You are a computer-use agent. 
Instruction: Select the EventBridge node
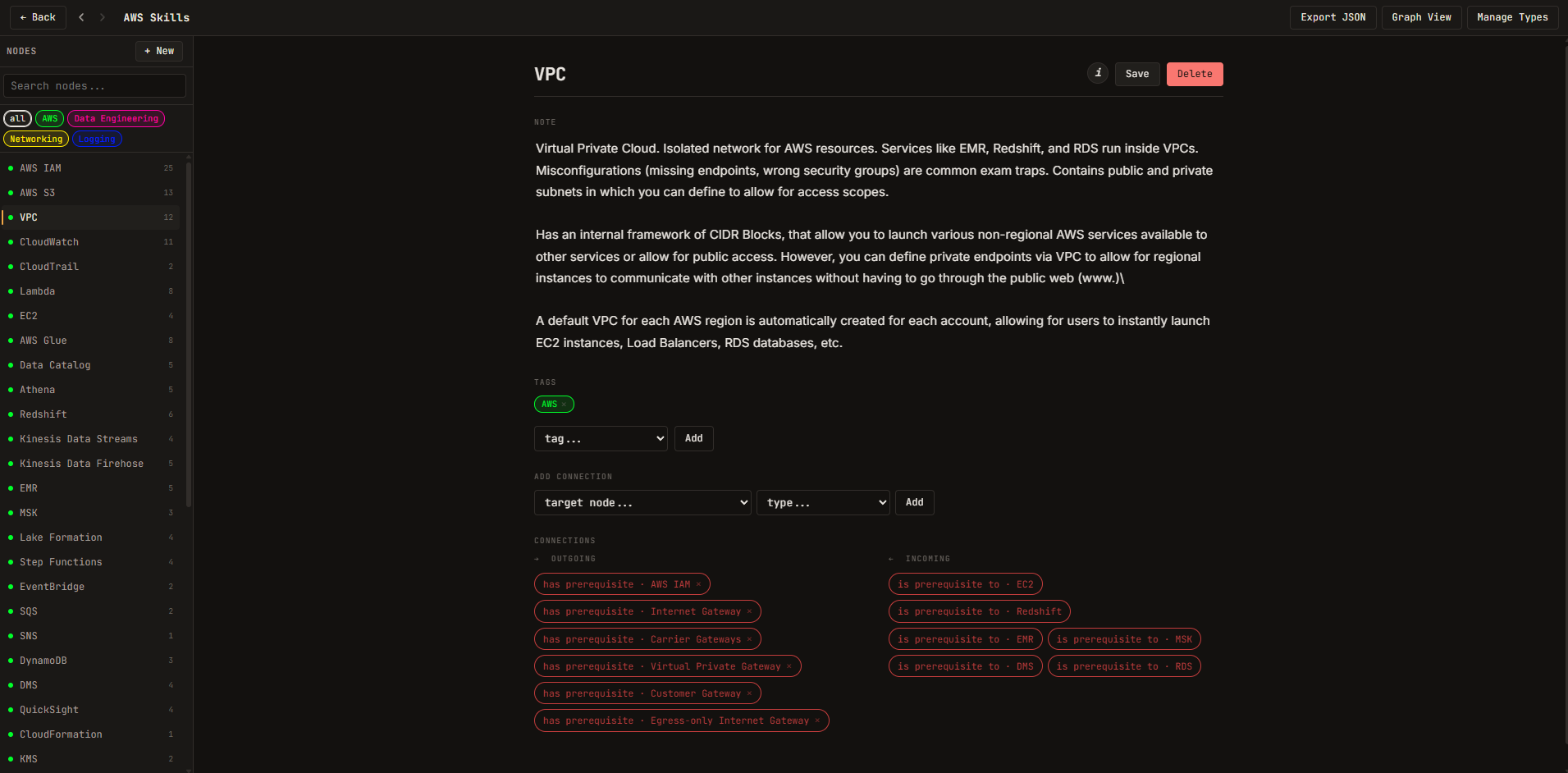90,587
